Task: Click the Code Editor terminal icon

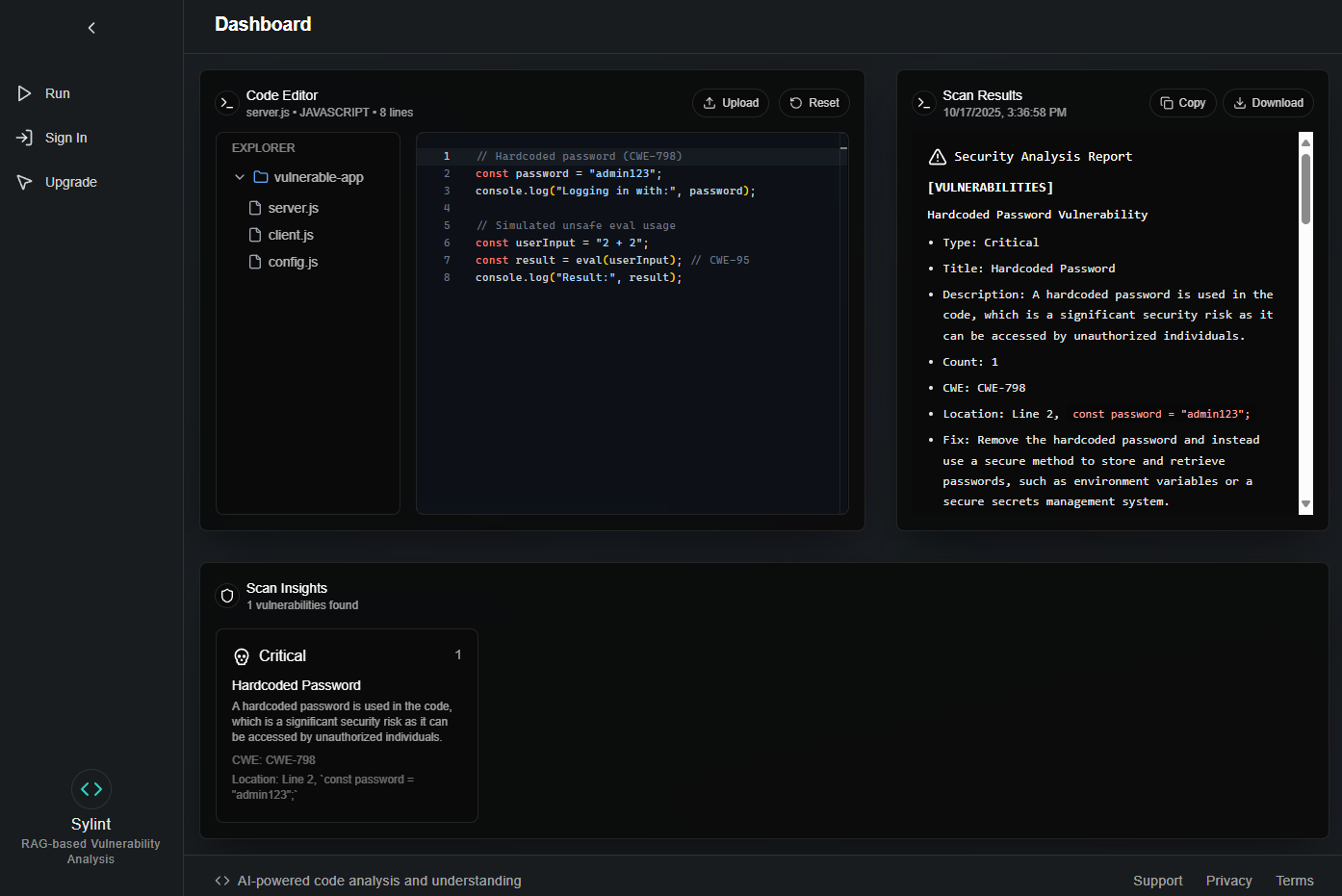Action: [227, 103]
